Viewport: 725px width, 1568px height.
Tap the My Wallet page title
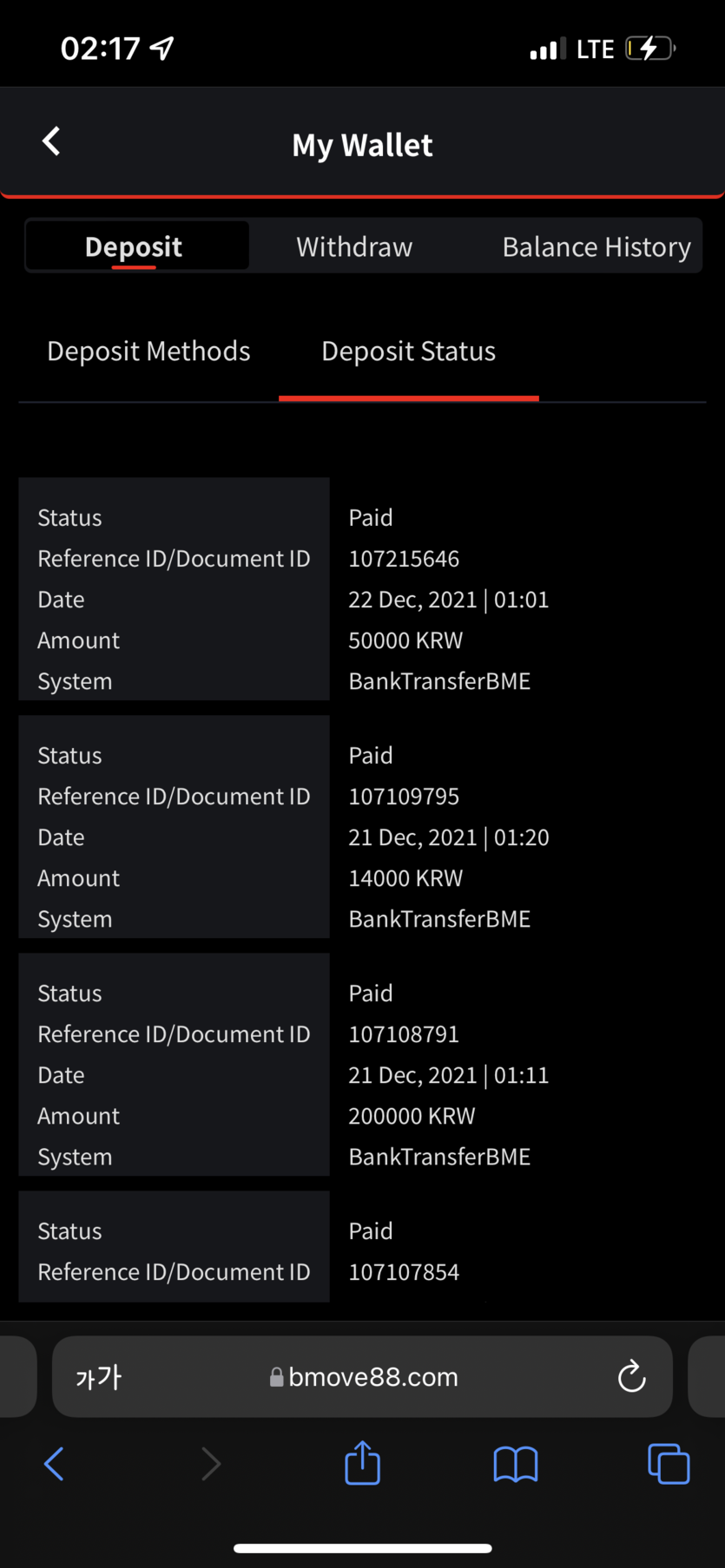(x=362, y=145)
